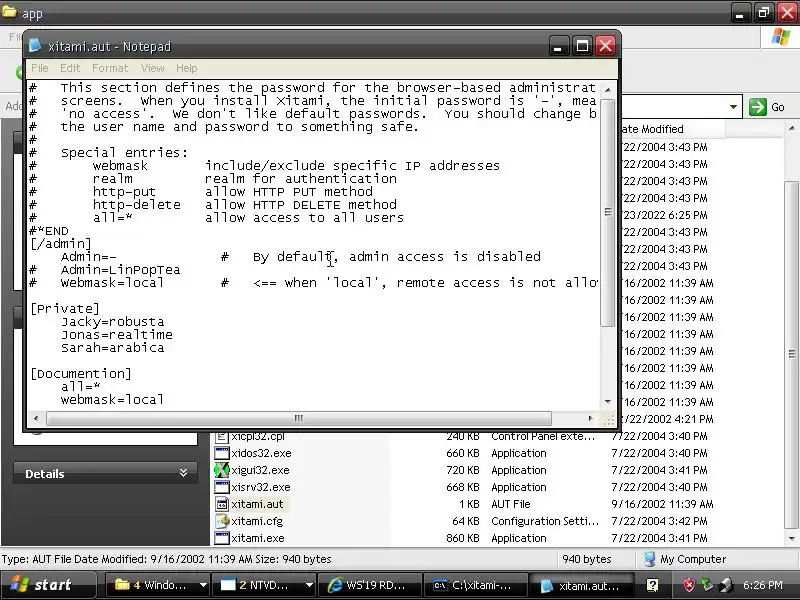Image resolution: width=800 pixels, height=600 pixels.
Task: Click the Notepad vertical scrollbar up arrow
Action: [x=608, y=90]
